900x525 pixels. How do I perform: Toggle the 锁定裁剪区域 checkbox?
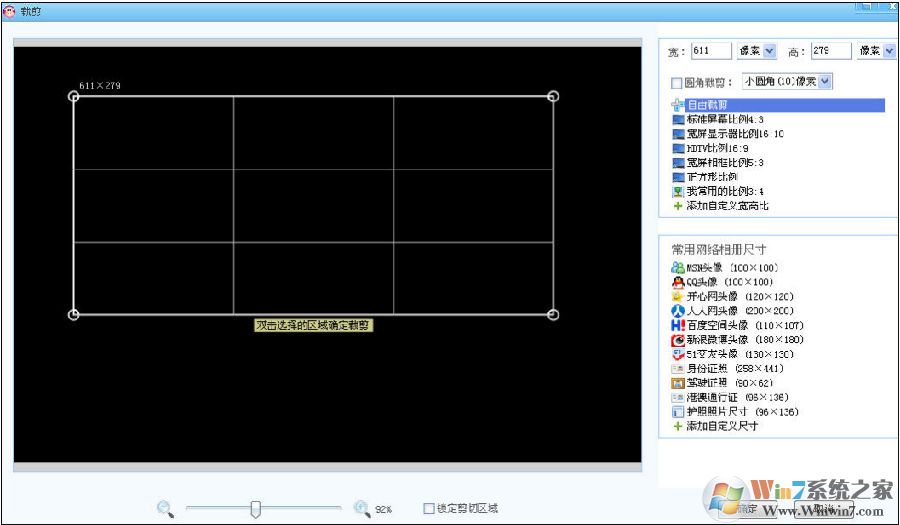point(429,508)
